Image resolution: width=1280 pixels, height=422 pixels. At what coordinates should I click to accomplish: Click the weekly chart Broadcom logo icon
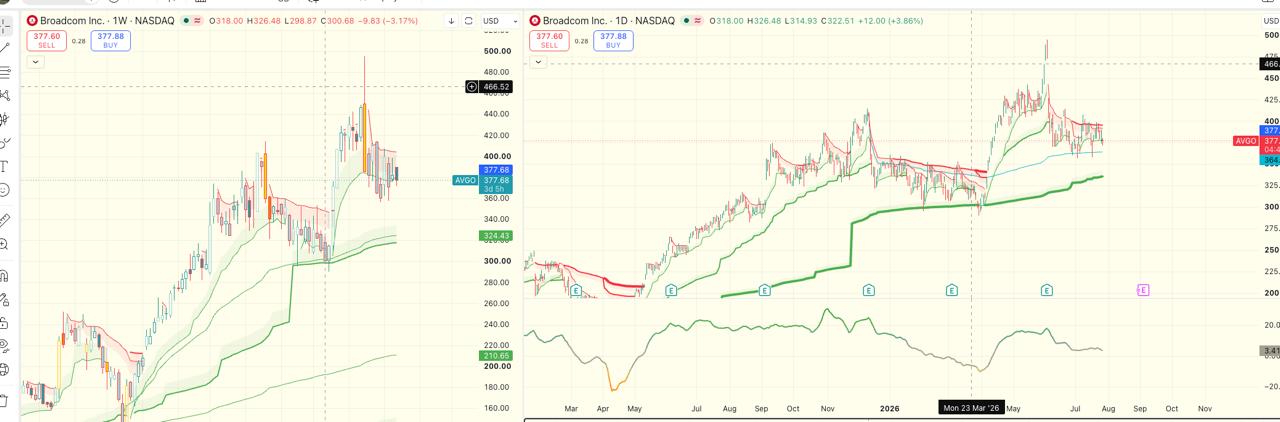pyautogui.click(x=32, y=20)
